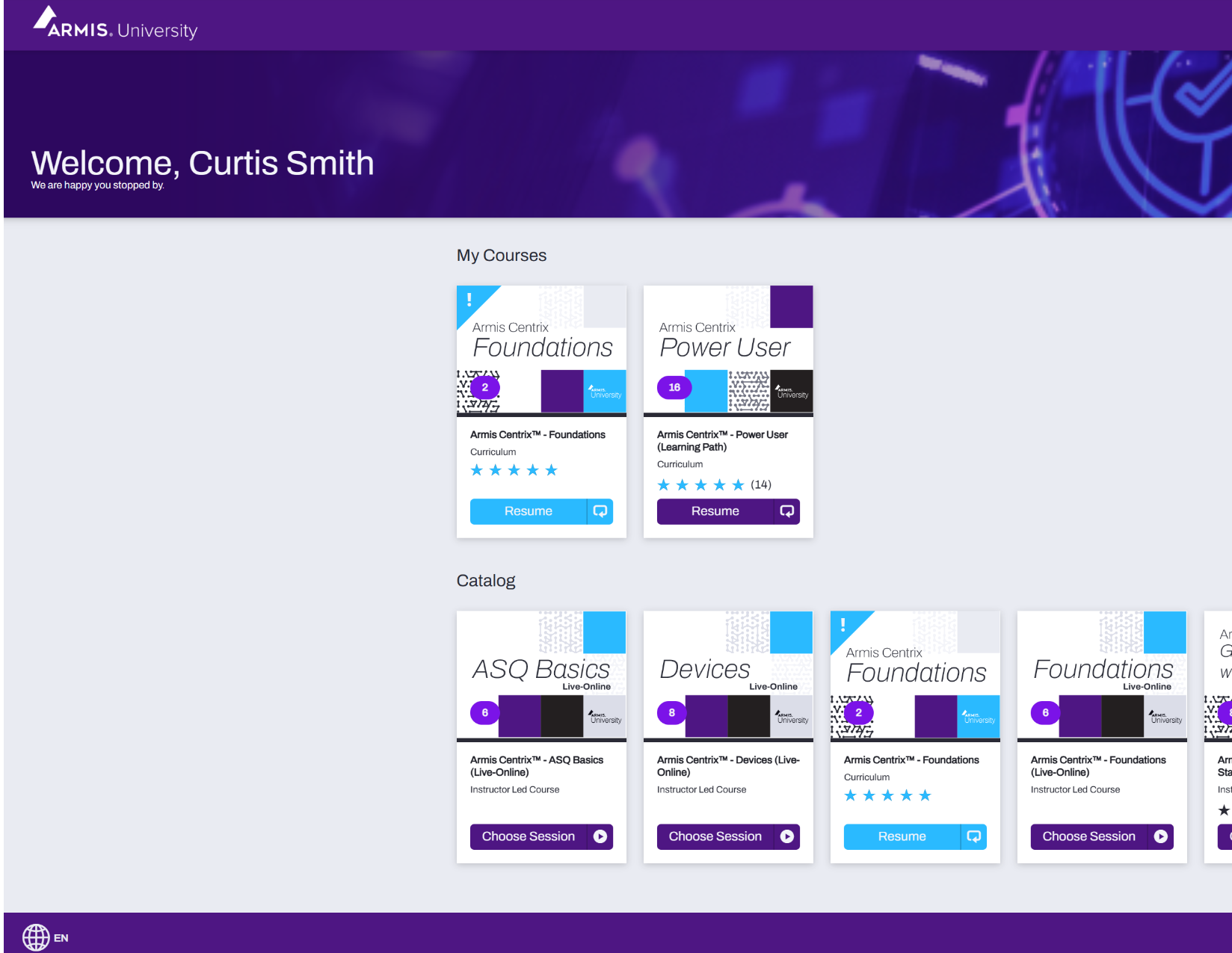Click play icon on Foundations Live-Online Choose Session
Screen dimensions: 1232x953
[x=1161, y=836]
